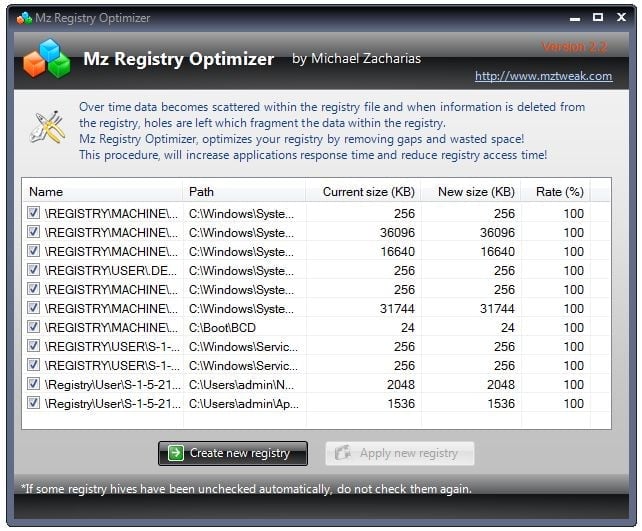Select the C:\Users\admin\Ap... path cell
This screenshot has height=531, width=642.
tap(244, 404)
